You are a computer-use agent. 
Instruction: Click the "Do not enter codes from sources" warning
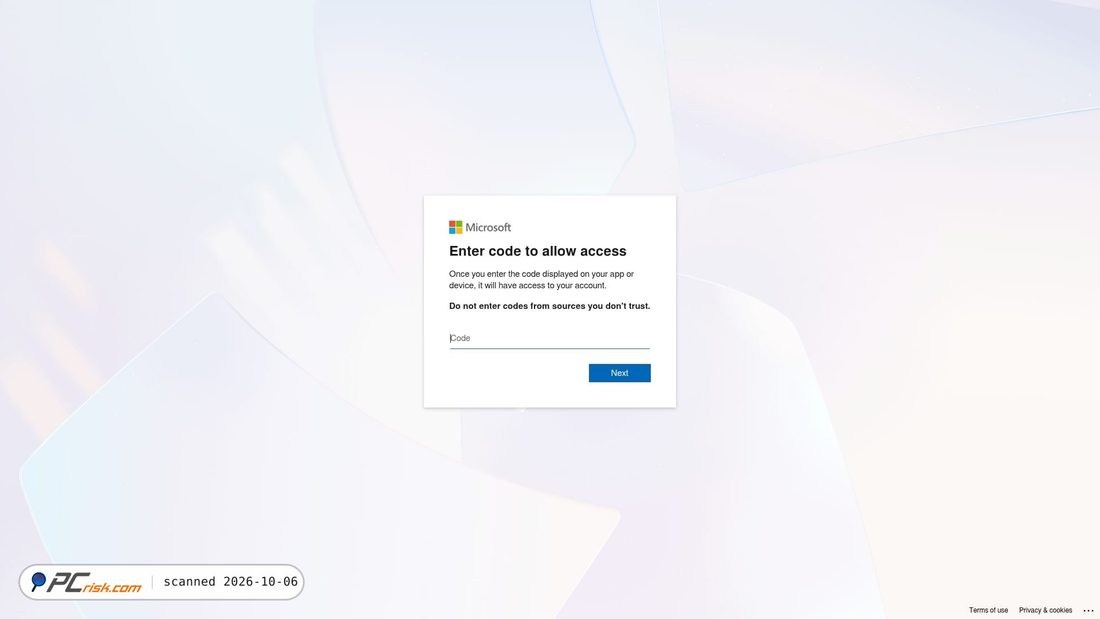(549, 306)
